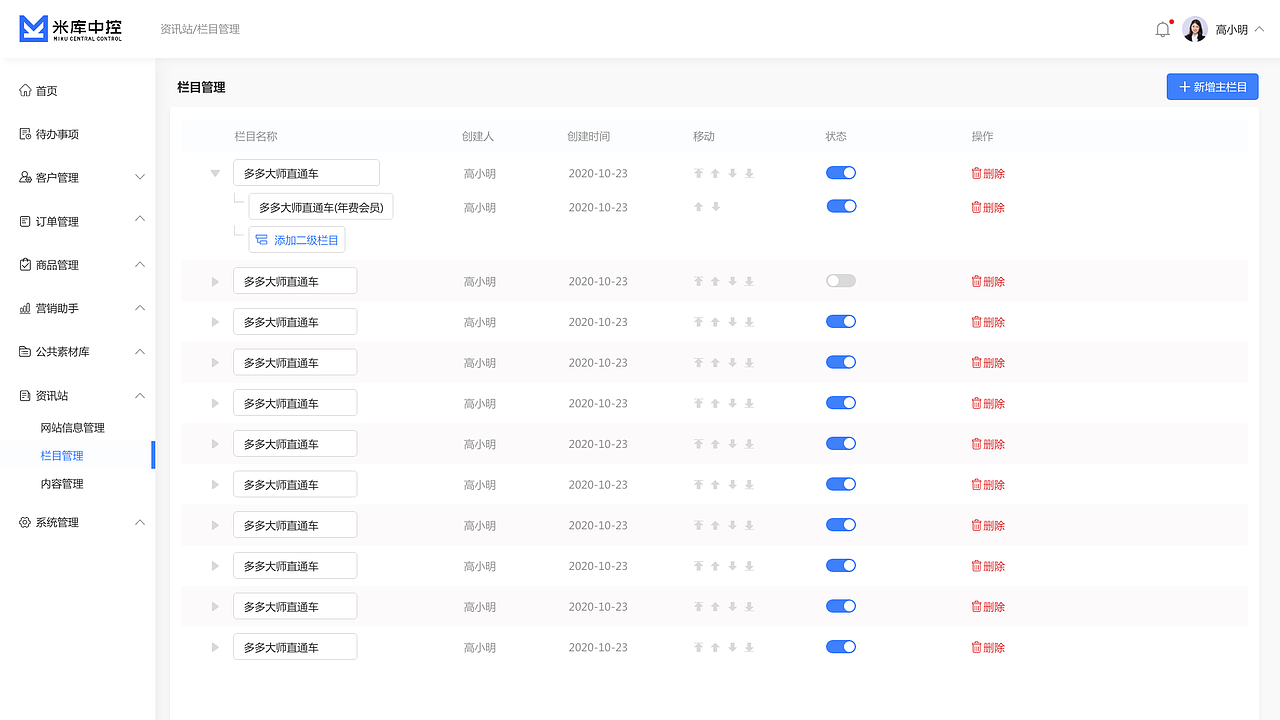This screenshot has width=1280, height=720.
Task: Move first 多多大师直通车 row to top
Action: tap(699, 174)
